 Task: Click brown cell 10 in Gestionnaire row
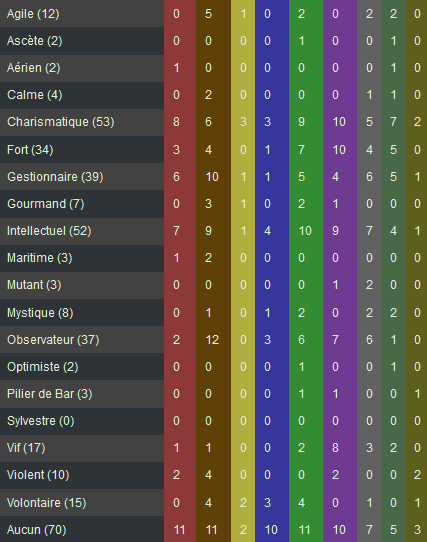(212, 177)
